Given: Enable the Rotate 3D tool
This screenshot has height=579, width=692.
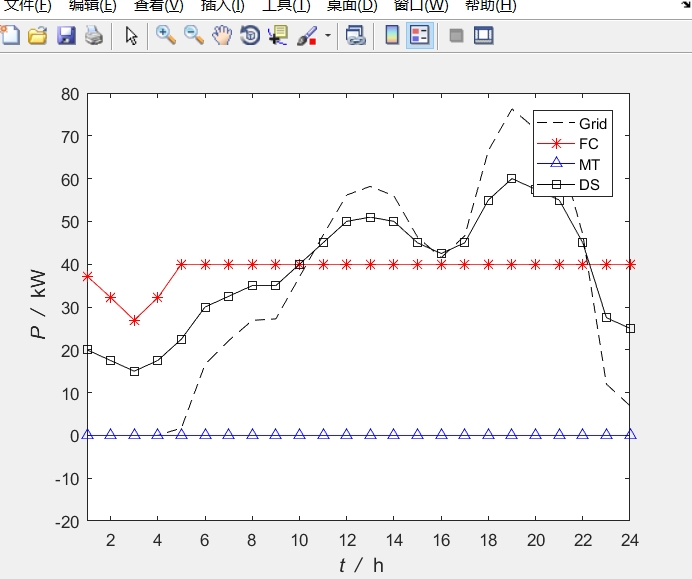Looking at the screenshot, I should [x=250, y=35].
